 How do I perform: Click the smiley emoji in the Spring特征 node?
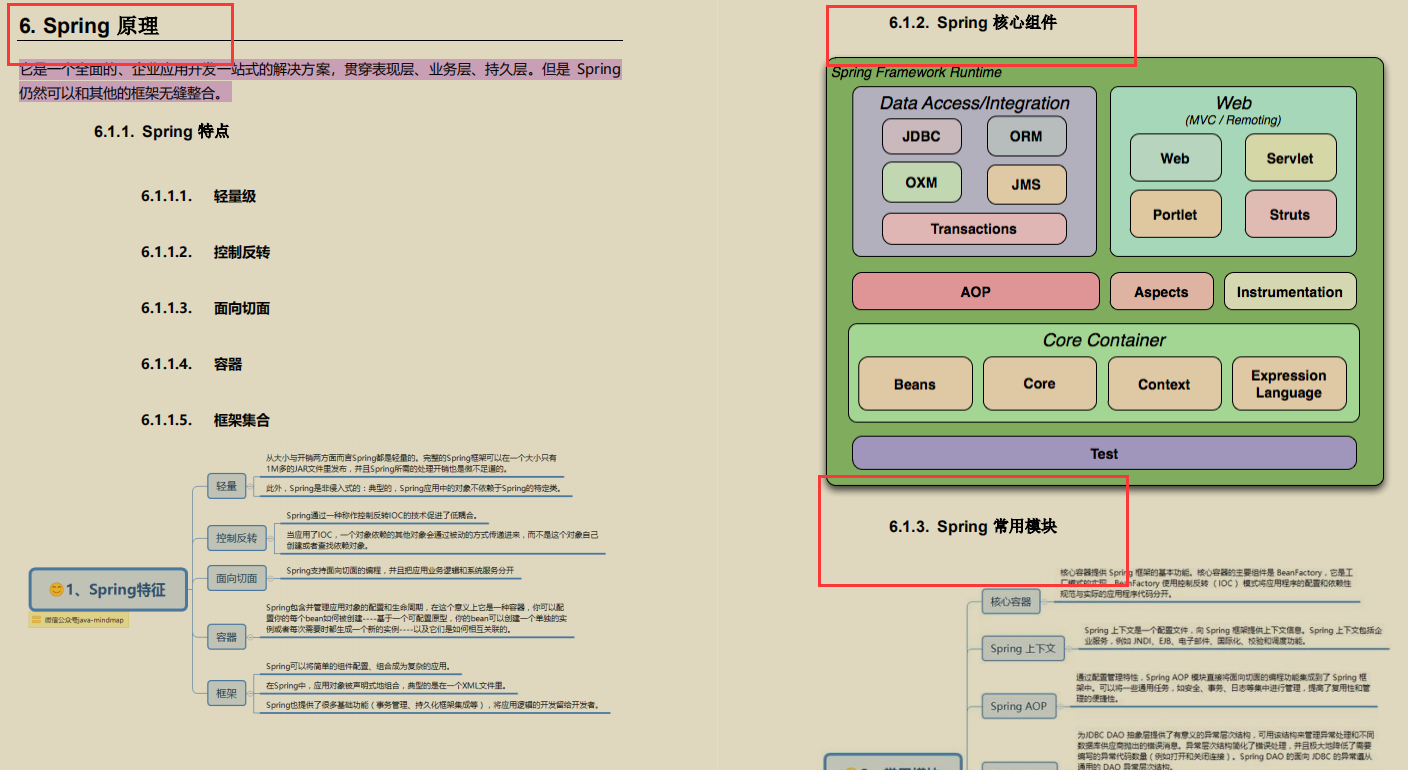pyautogui.click(x=57, y=590)
